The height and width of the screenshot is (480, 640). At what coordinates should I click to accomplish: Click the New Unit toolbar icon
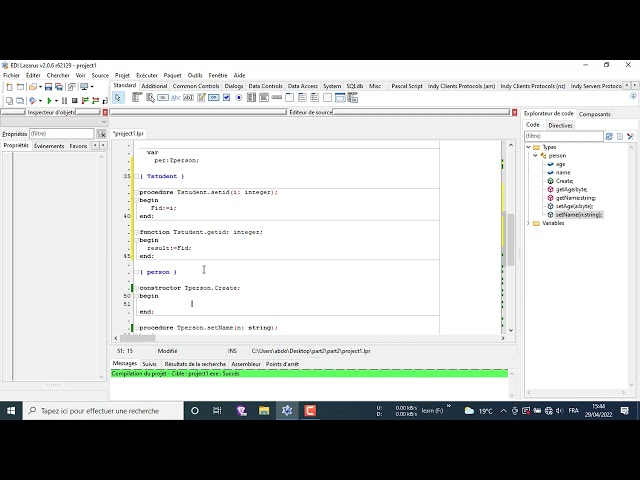tap(9, 87)
